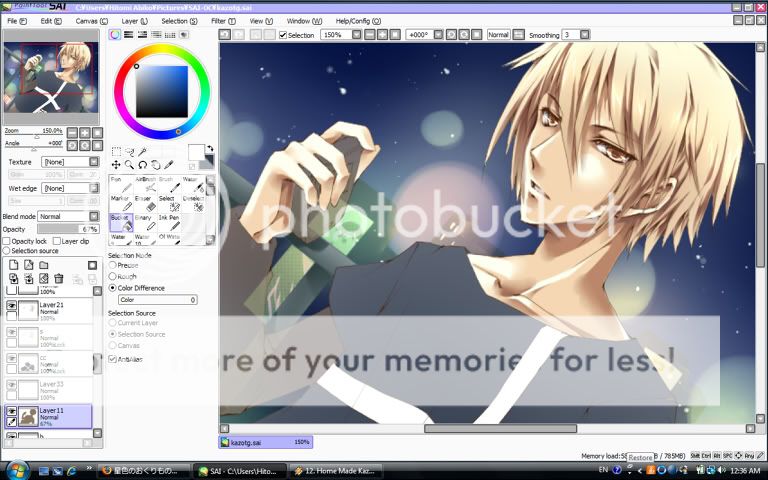Viewport: 768px width, 480px height.
Task: Choose the Deselect brush tool
Action: click(x=193, y=204)
